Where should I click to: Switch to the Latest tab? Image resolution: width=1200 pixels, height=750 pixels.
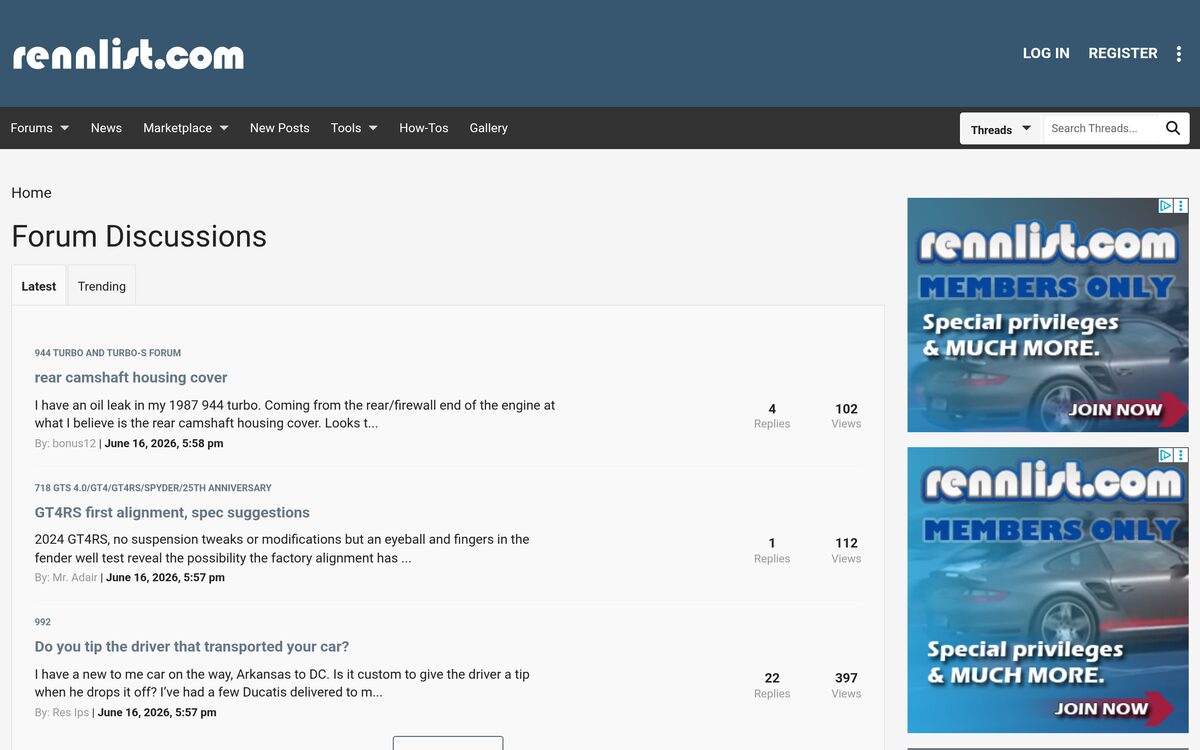click(39, 286)
